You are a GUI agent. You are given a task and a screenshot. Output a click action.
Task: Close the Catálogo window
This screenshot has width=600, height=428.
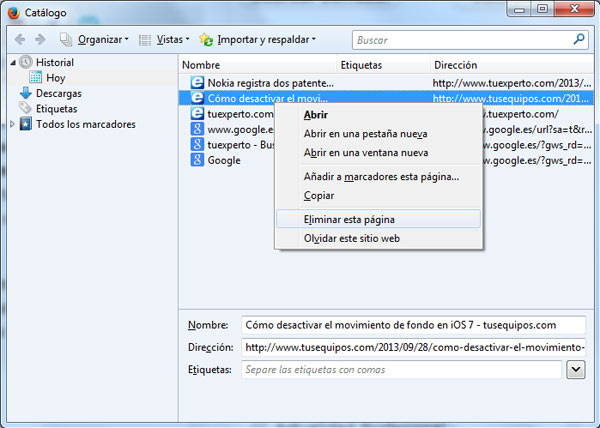[574, 9]
